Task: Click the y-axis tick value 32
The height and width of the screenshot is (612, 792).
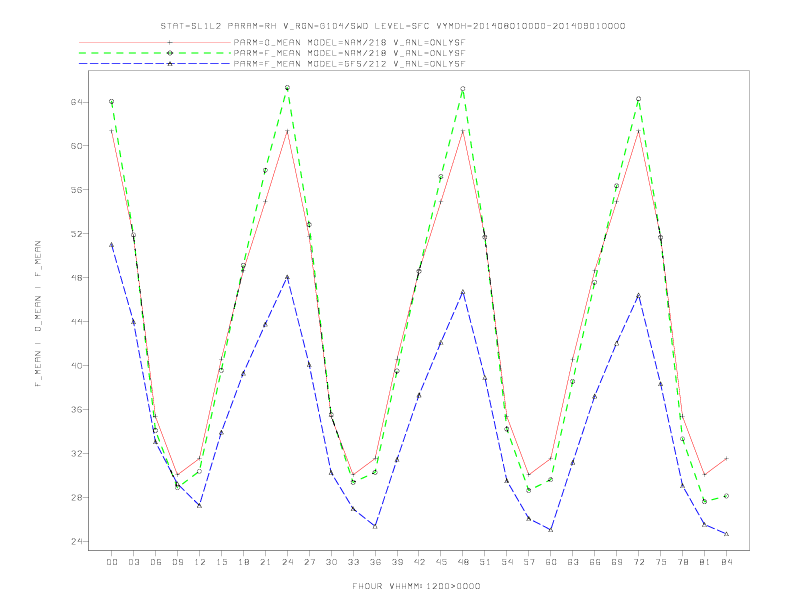Action: pos(77,453)
